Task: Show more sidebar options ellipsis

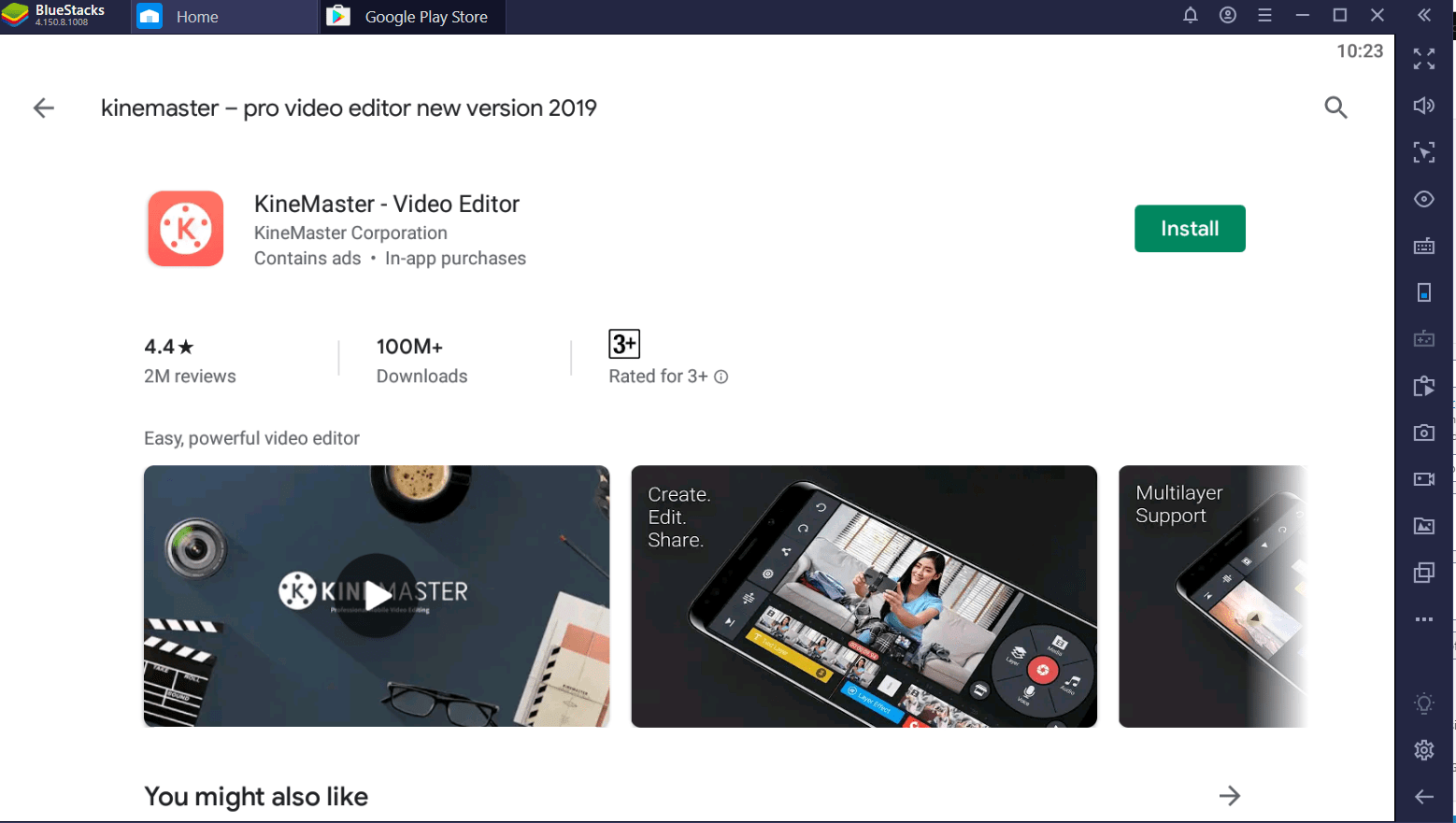Action: point(1424,619)
